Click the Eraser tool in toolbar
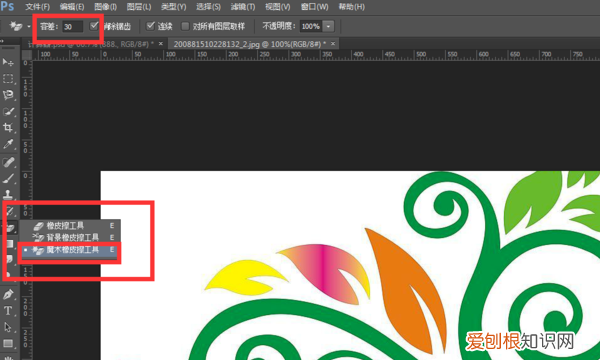 (x=10, y=228)
